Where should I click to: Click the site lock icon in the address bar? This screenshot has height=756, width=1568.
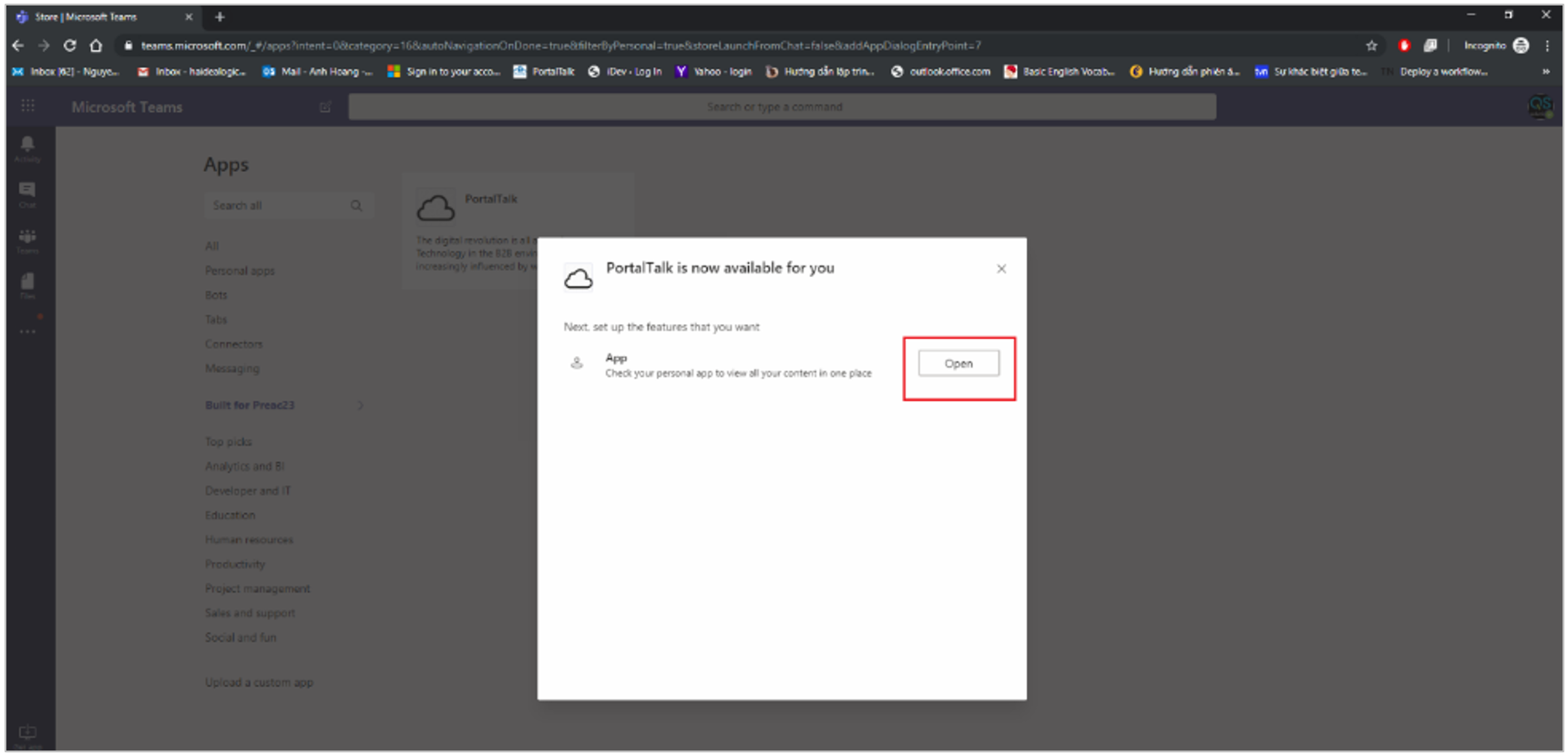(x=128, y=46)
